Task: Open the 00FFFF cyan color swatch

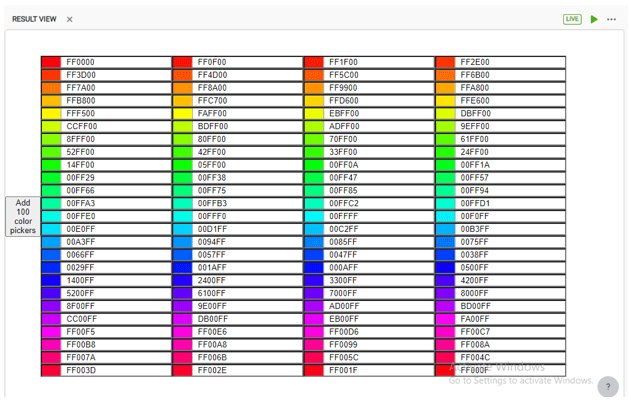Action: tap(314, 216)
